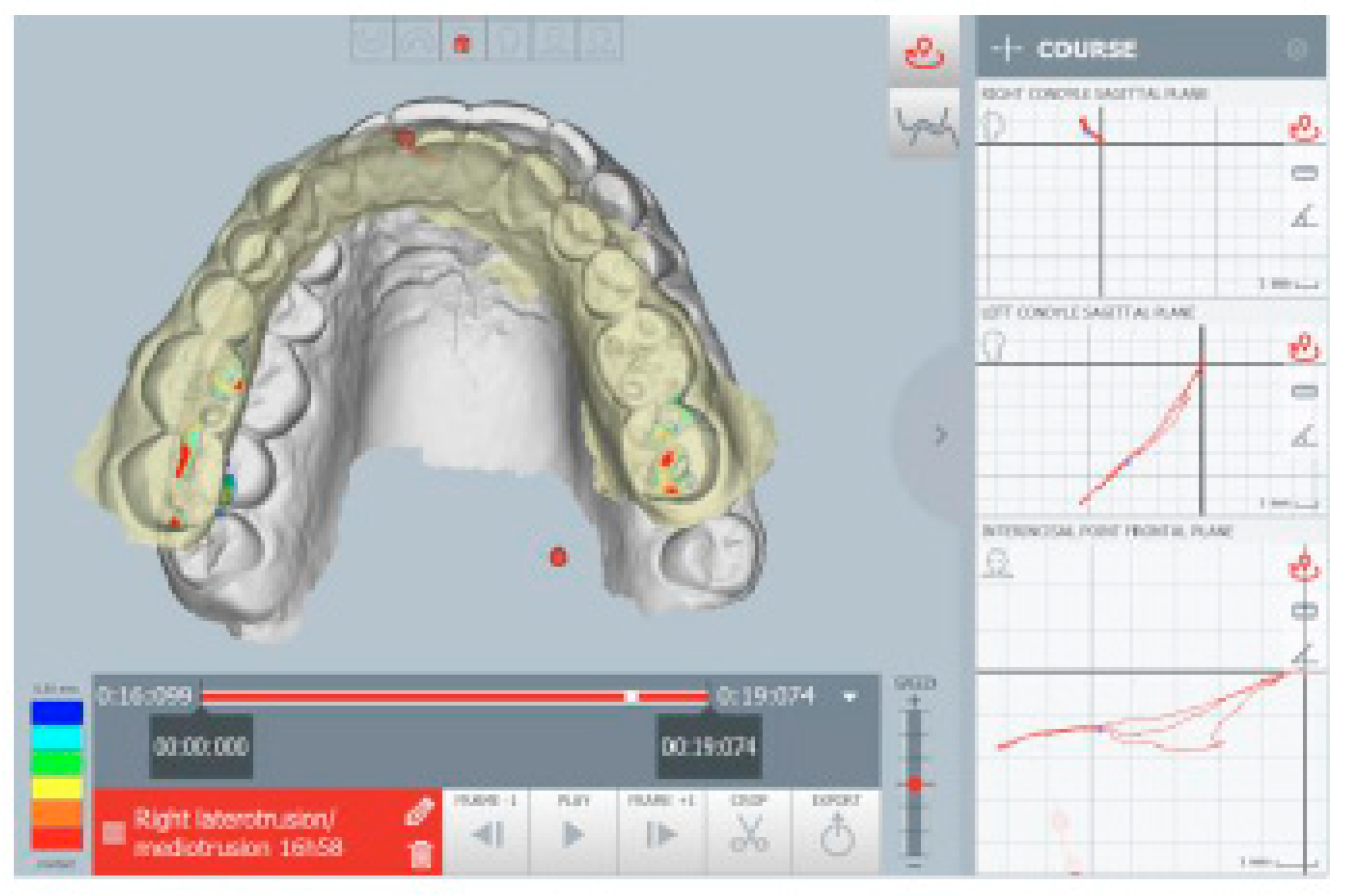Toggle jaw overlay in right condyle graph
Screen dimensions: 1345x896
(x=1304, y=129)
